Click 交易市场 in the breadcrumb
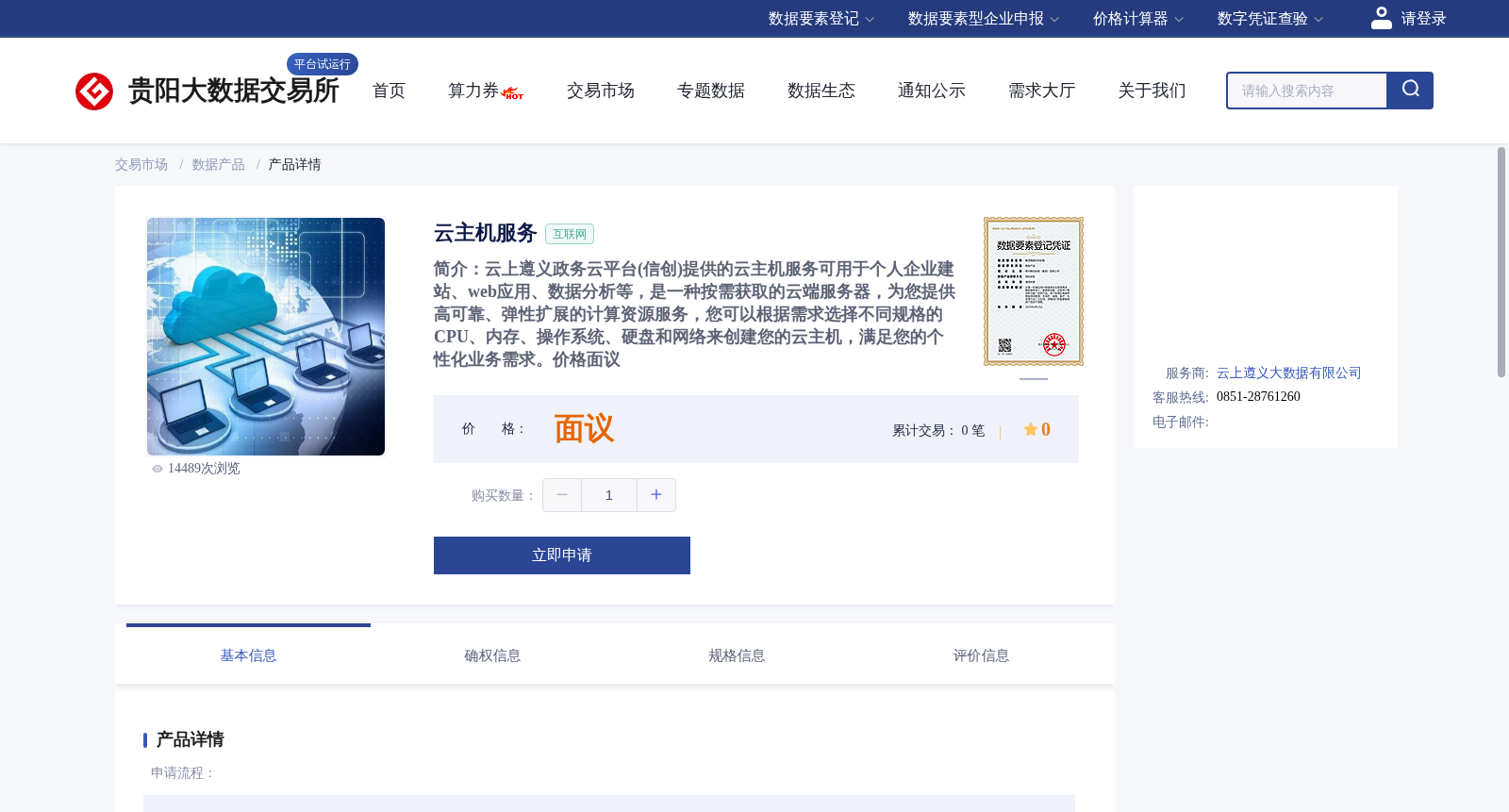 tap(141, 165)
